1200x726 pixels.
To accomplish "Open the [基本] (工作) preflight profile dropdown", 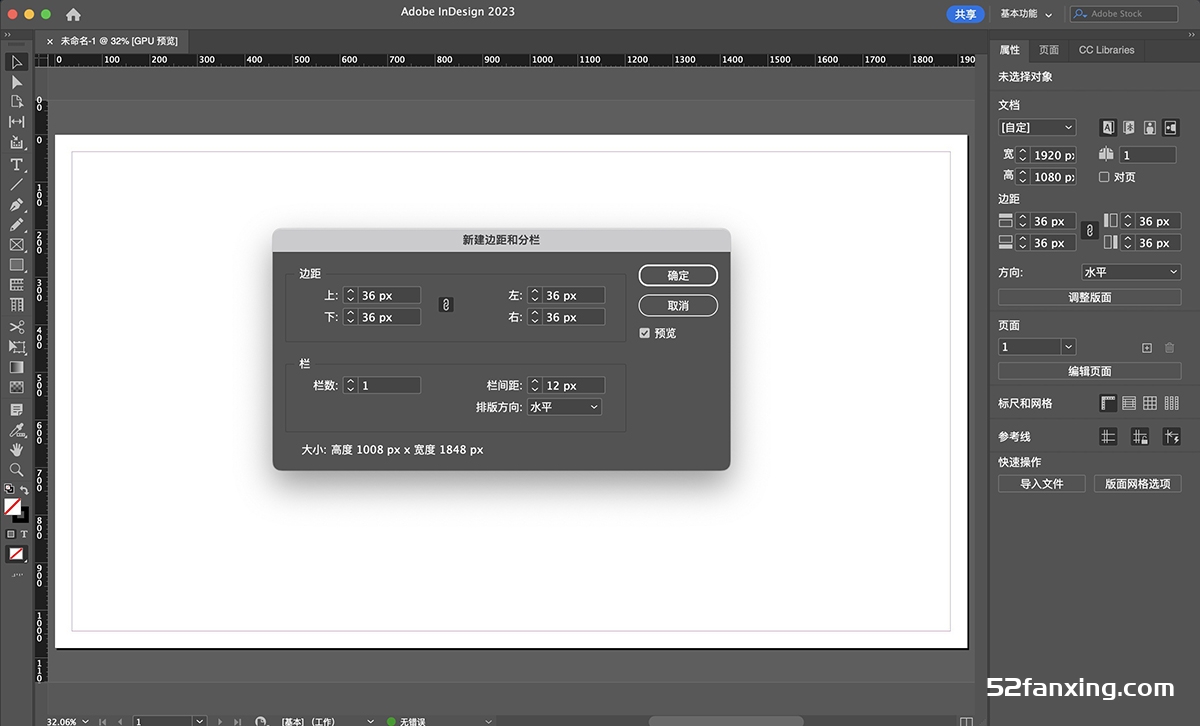I will [x=371, y=721].
